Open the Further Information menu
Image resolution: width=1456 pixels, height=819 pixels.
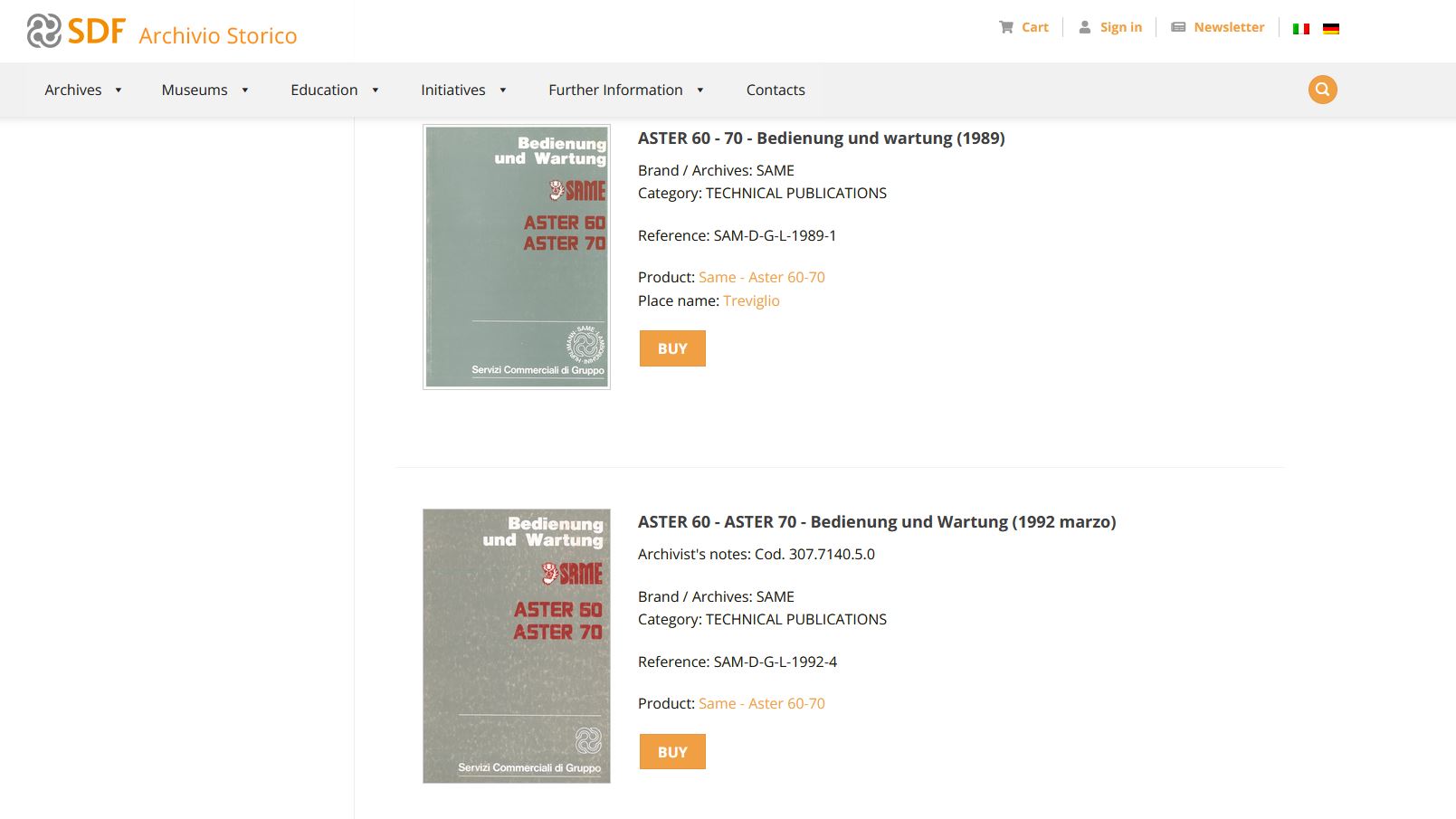[625, 90]
